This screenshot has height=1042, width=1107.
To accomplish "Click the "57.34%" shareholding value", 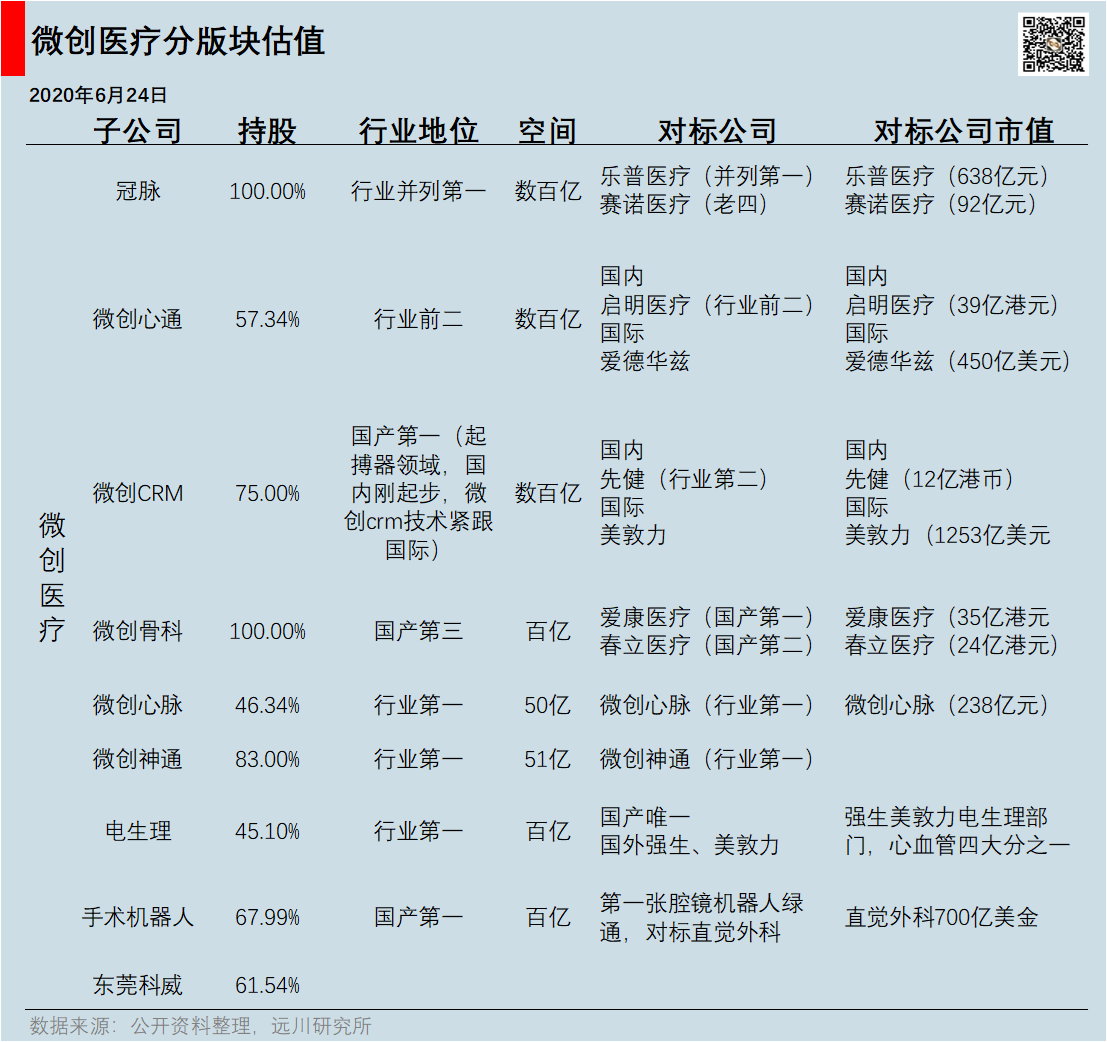I will [x=267, y=320].
